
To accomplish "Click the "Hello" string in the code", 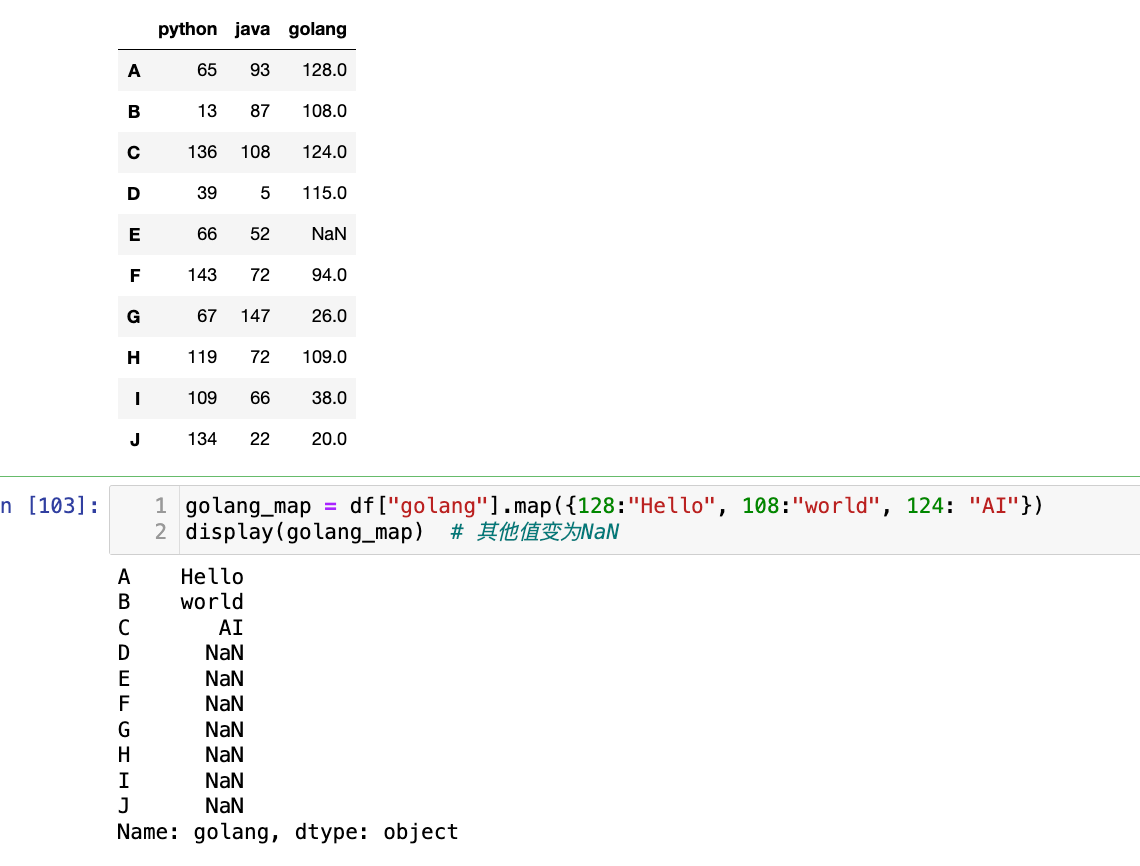I will 677,506.
